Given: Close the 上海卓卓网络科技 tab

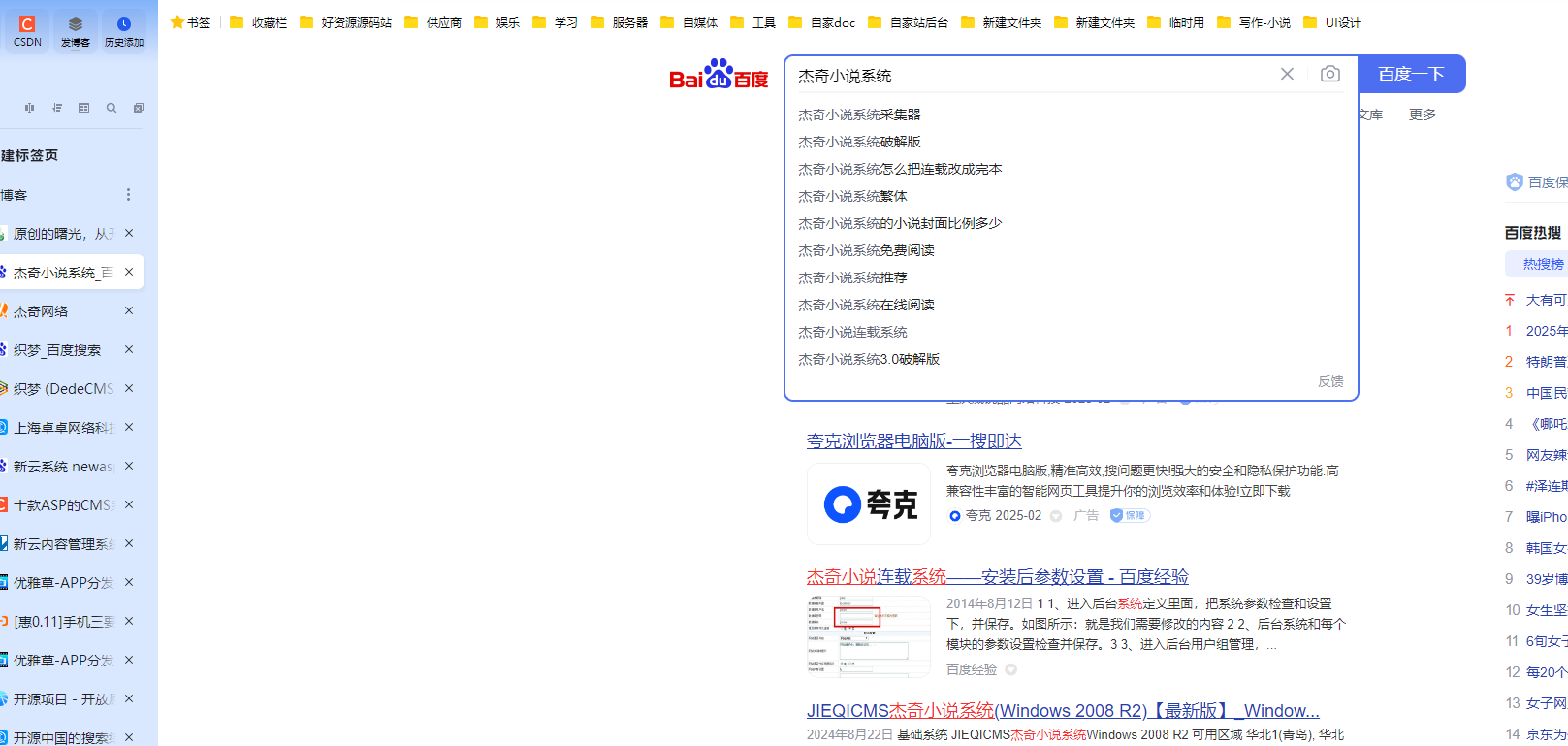Looking at the screenshot, I should point(129,427).
